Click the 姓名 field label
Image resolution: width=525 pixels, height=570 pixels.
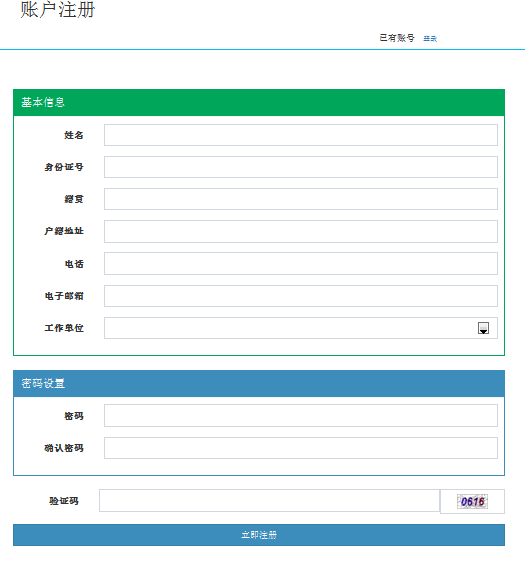pyautogui.click(x=74, y=135)
